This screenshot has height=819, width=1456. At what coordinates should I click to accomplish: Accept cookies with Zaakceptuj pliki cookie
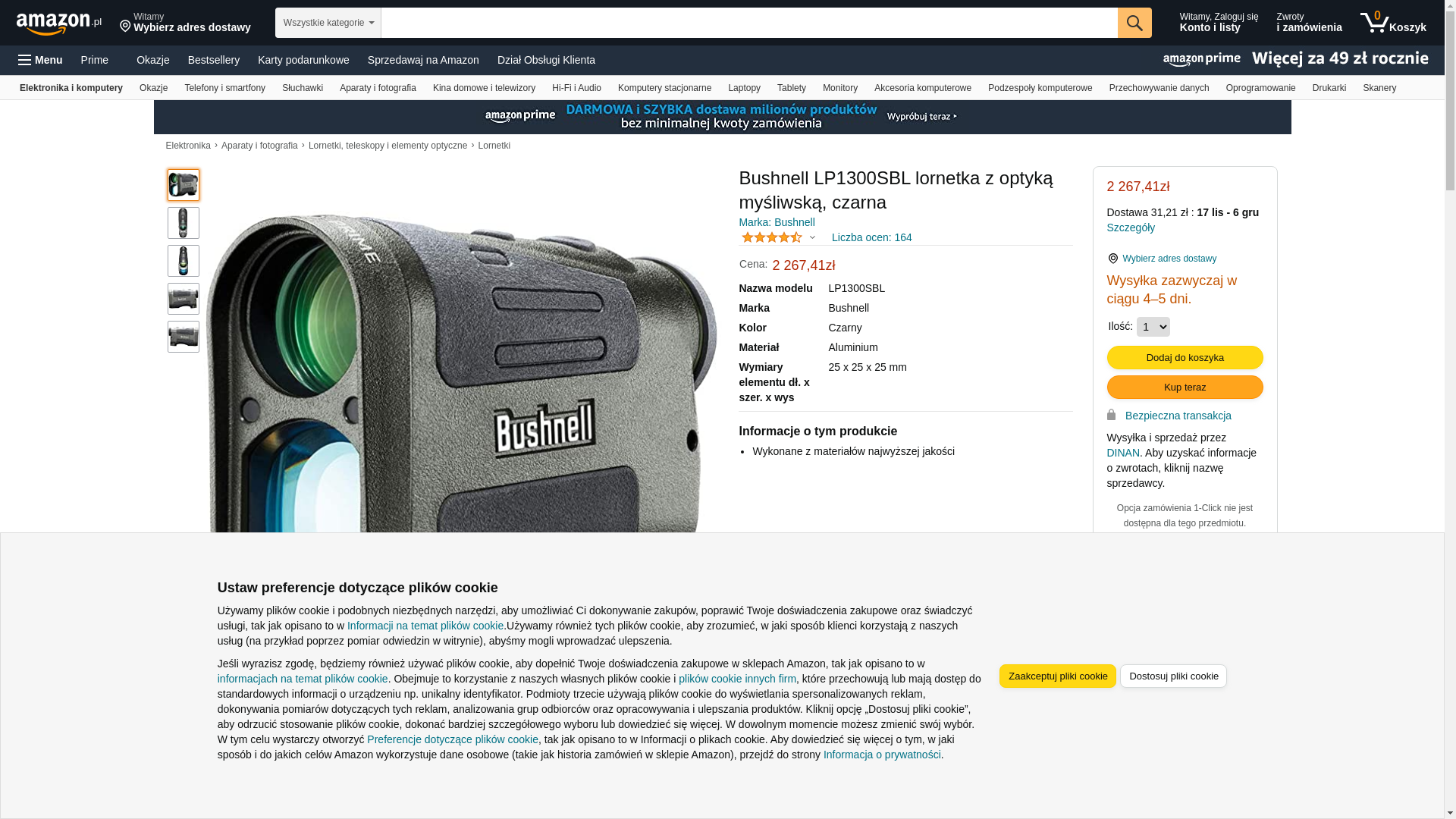click(x=1057, y=676)
